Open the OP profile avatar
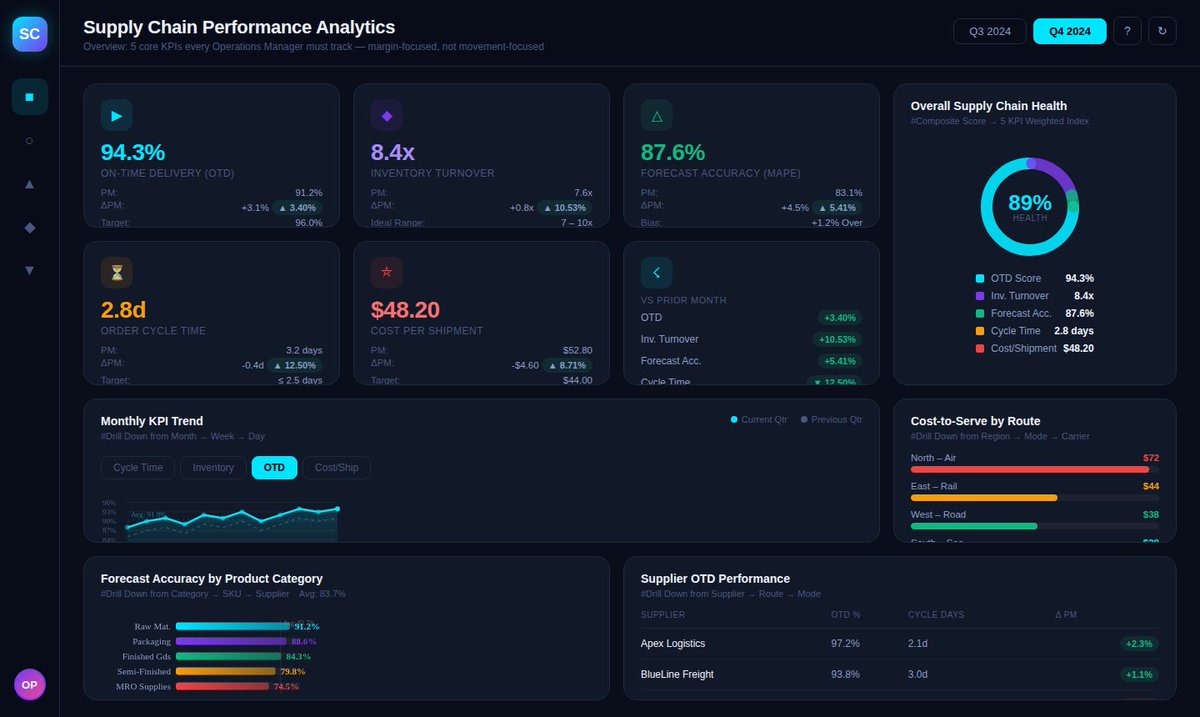This screenshot has width=1200, height=717. [x=29, y=684]
